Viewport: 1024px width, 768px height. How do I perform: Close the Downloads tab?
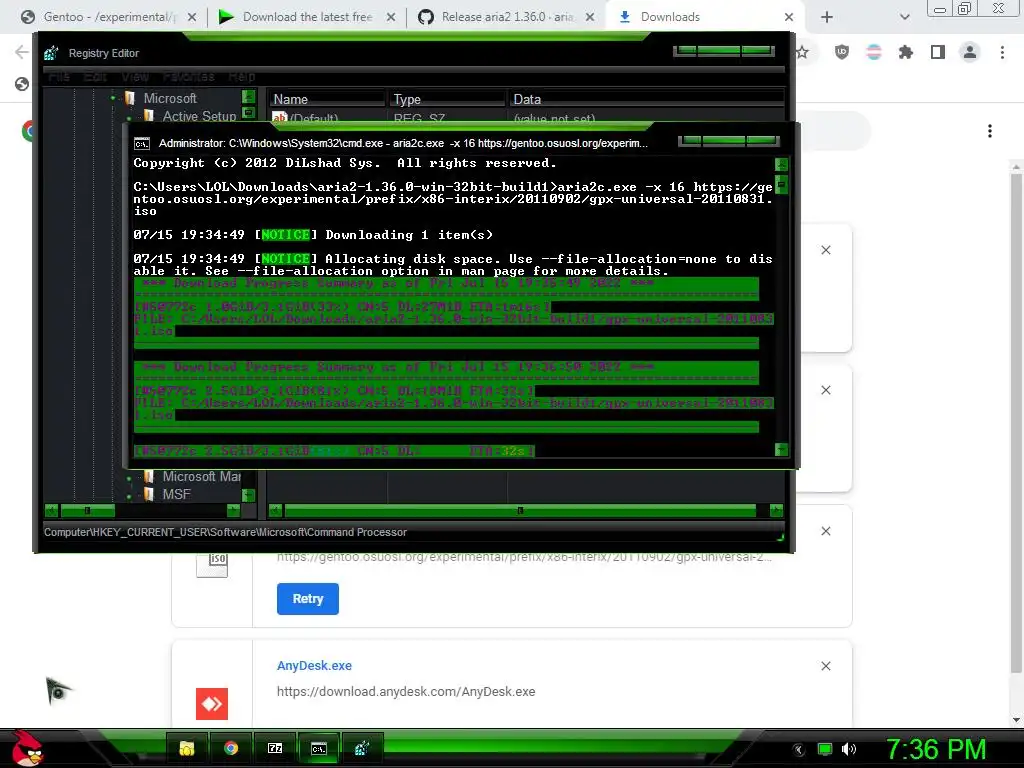(789, 18)
